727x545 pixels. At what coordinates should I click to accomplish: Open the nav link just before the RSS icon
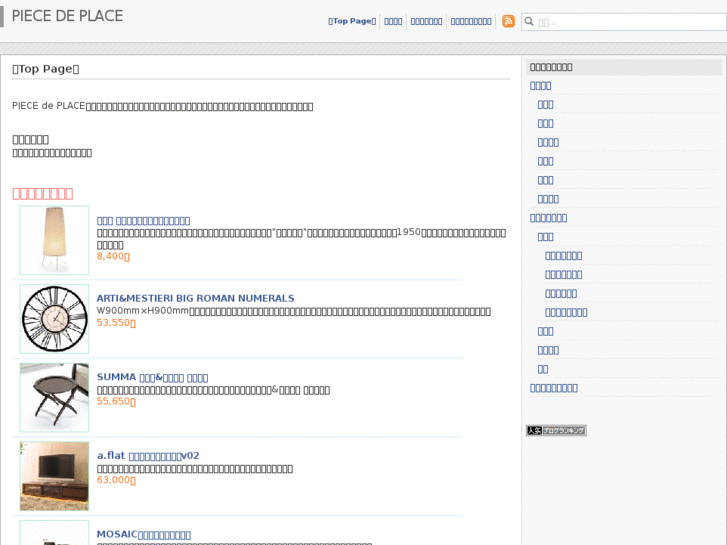coord(471,21)
